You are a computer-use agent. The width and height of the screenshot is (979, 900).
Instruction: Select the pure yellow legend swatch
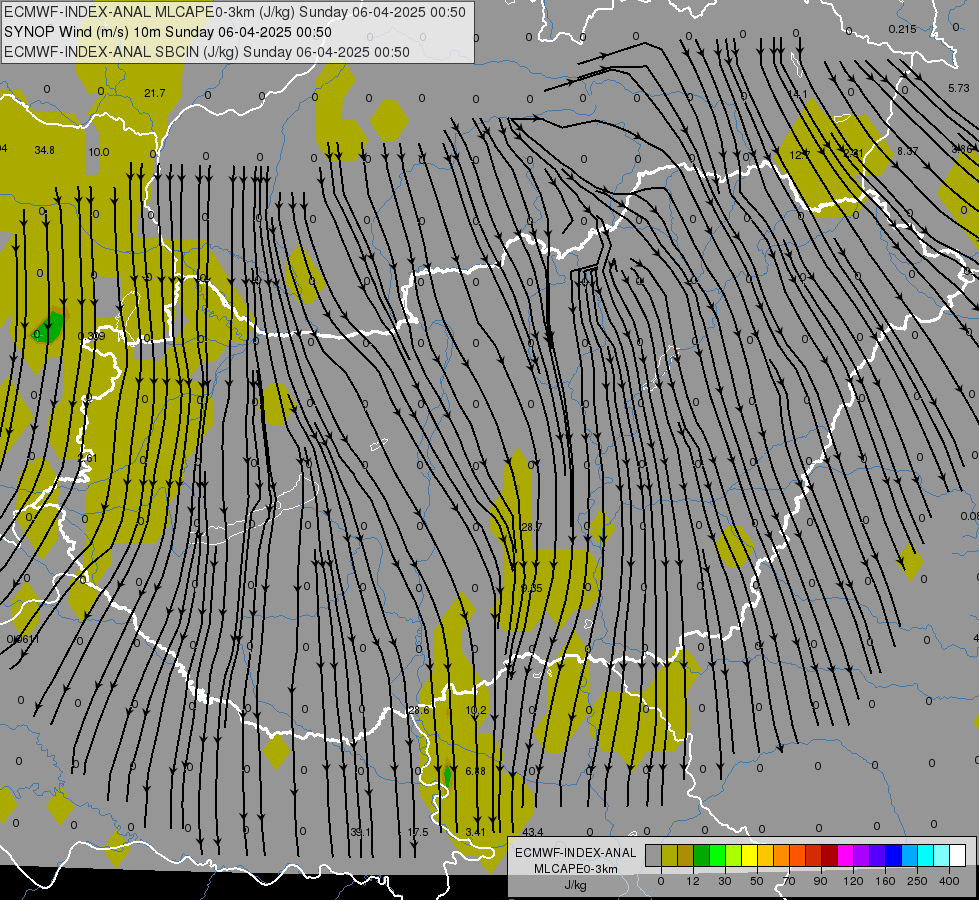click(x=749, y=855)
